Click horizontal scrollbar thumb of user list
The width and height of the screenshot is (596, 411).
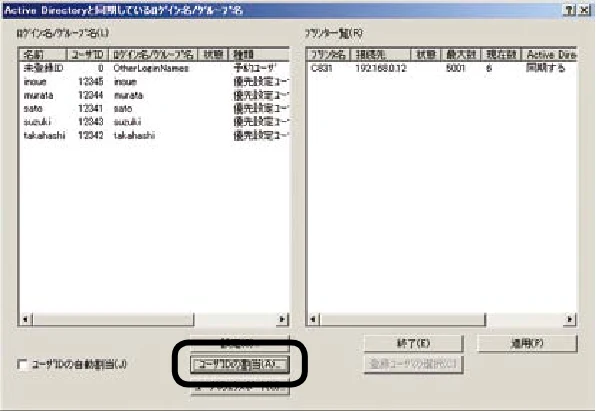(x=113, y=319)
